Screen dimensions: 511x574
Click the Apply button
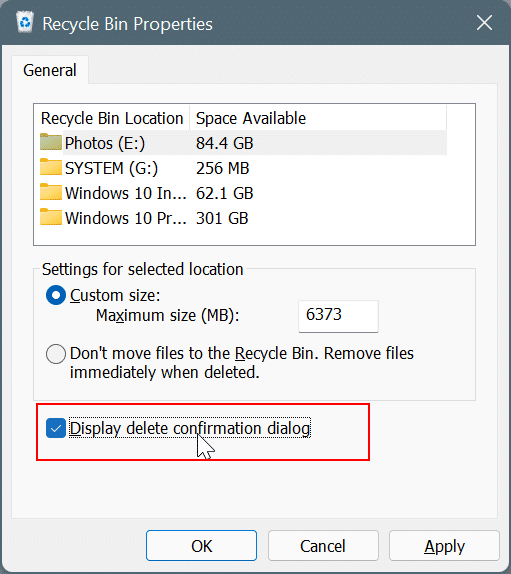coord(444,546)
